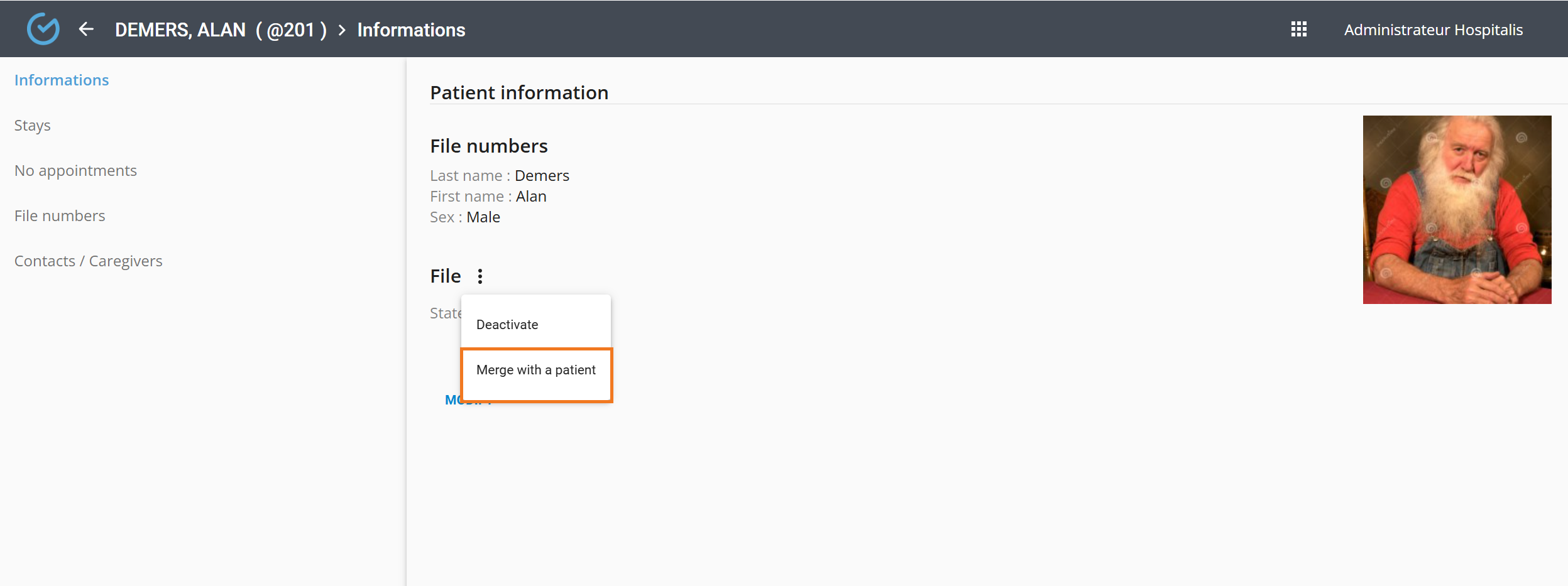Open the DEMERS, ALAN (@201) breadcrumb
The image size is (1568, 586).
point(221,30)
